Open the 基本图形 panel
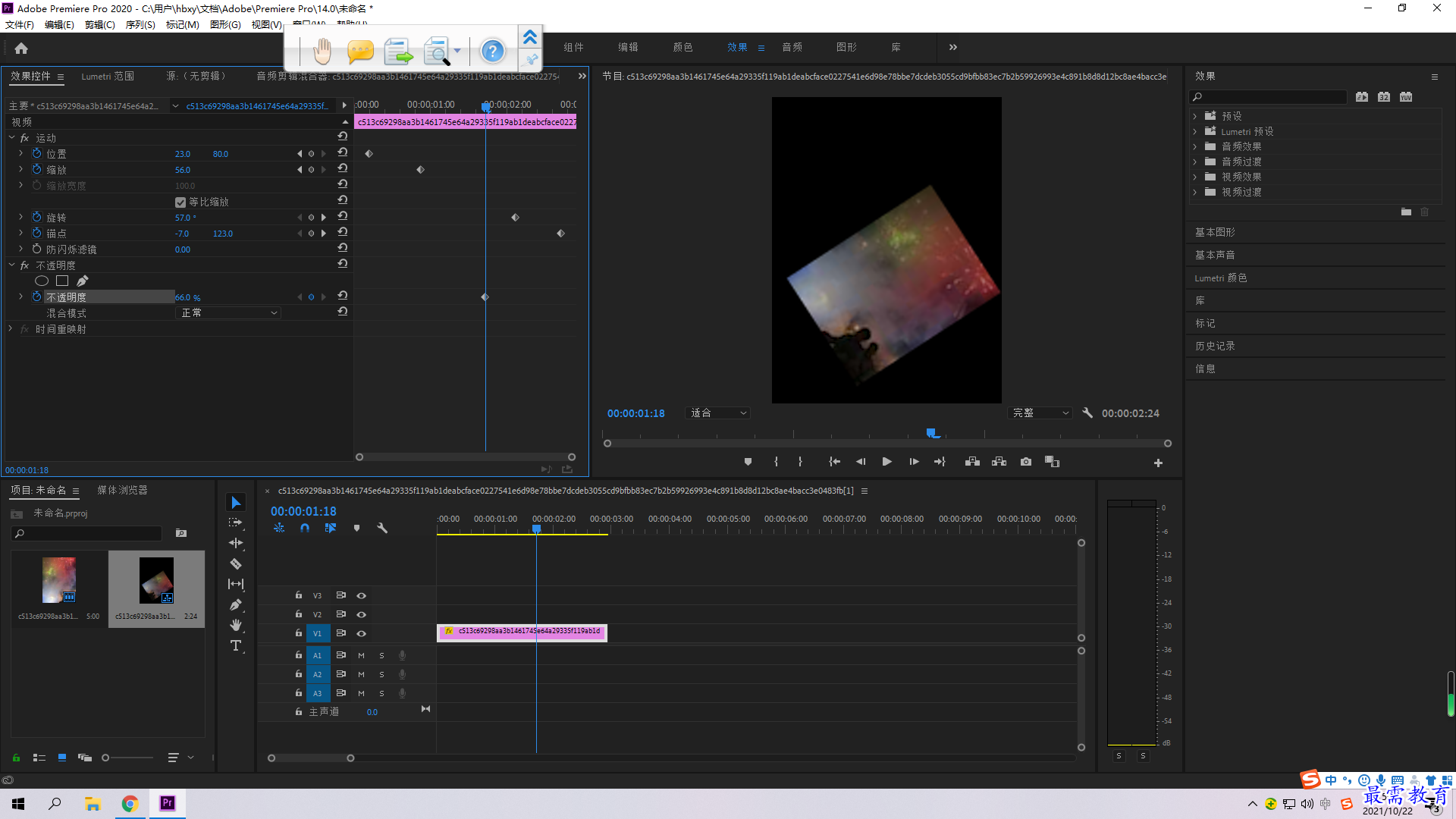 (x=1215, y=232)
